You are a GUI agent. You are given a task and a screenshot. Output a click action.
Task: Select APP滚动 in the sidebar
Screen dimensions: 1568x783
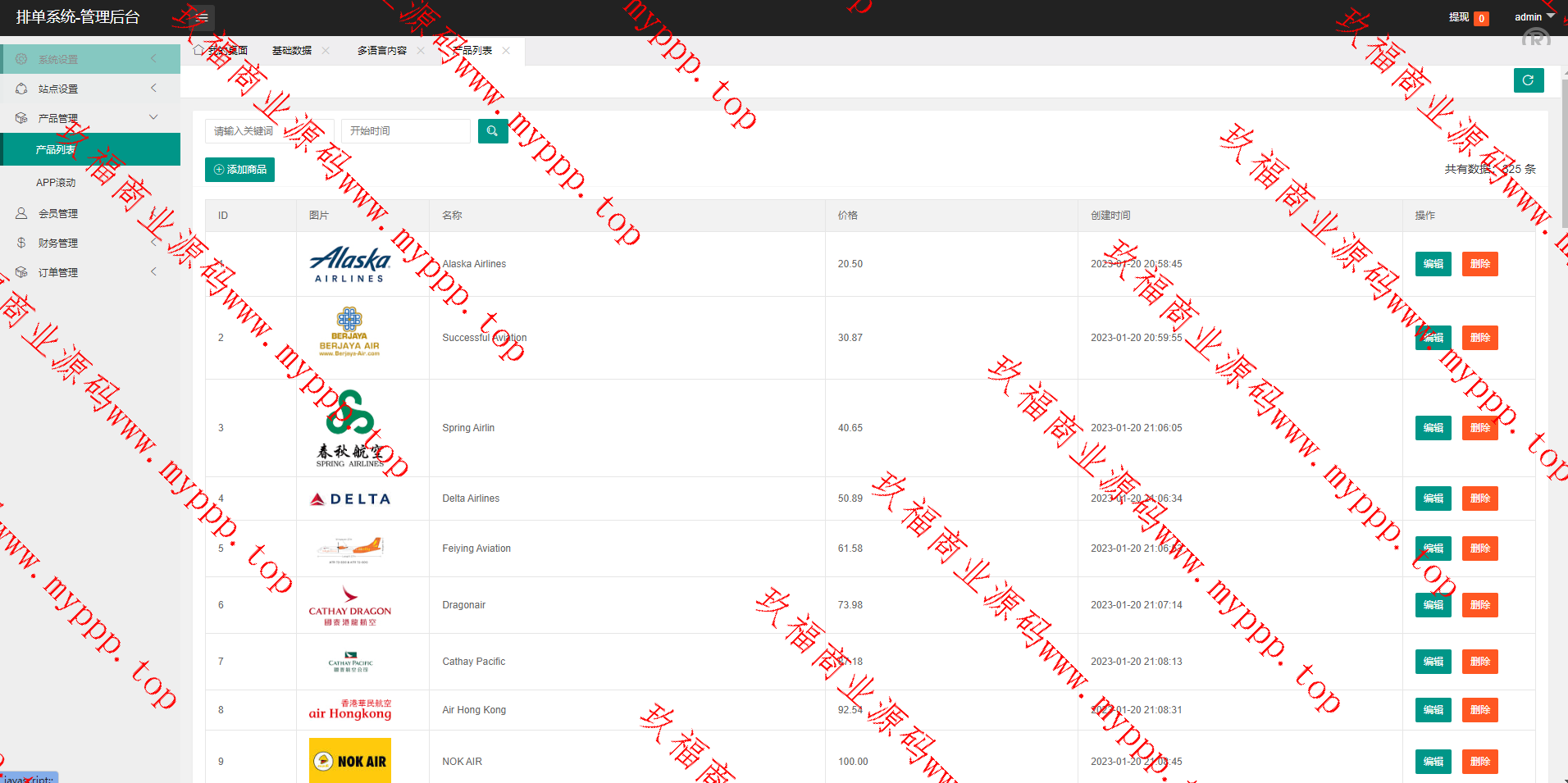coord(56,183)
